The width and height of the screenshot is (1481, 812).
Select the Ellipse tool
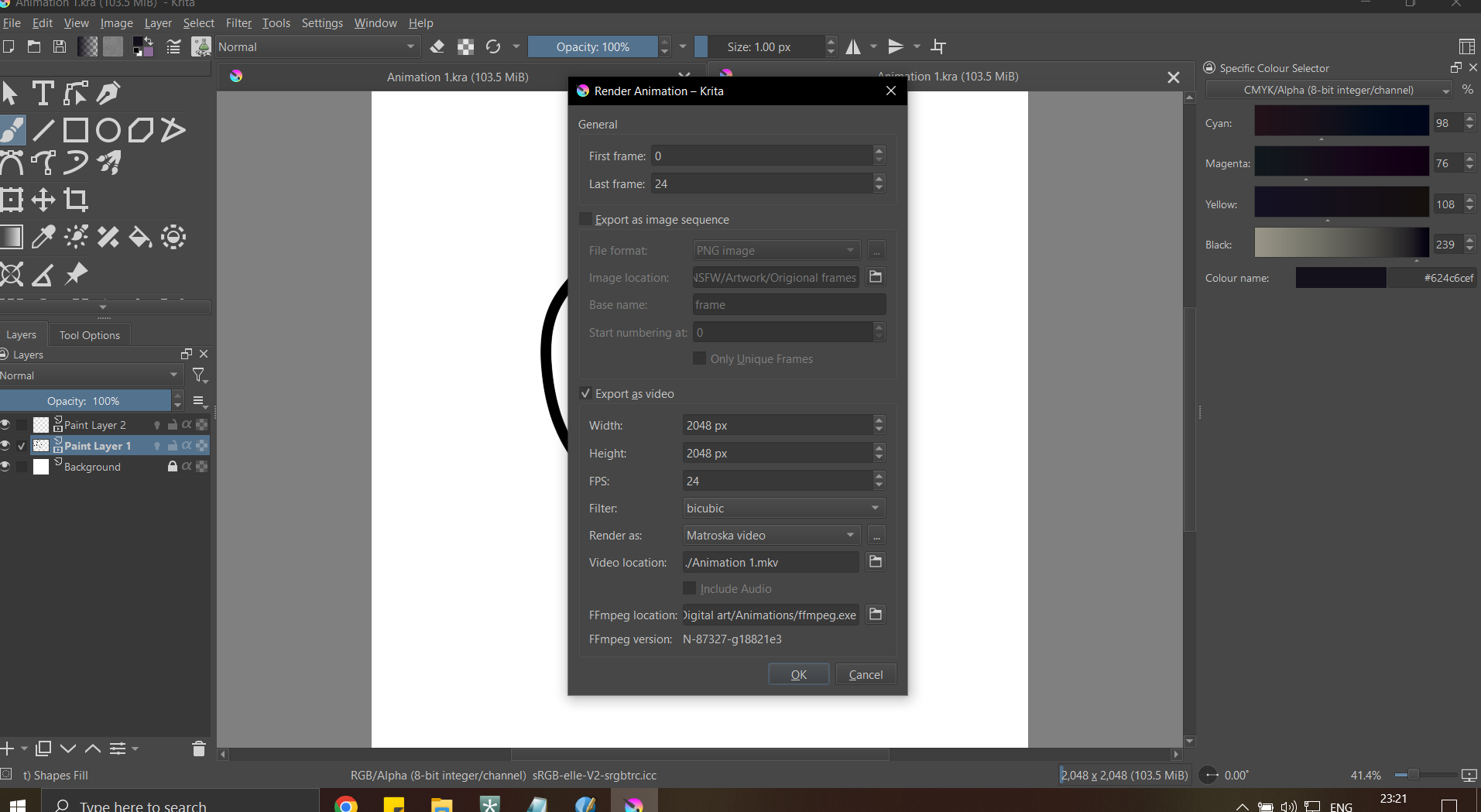[x=108, y=130]
